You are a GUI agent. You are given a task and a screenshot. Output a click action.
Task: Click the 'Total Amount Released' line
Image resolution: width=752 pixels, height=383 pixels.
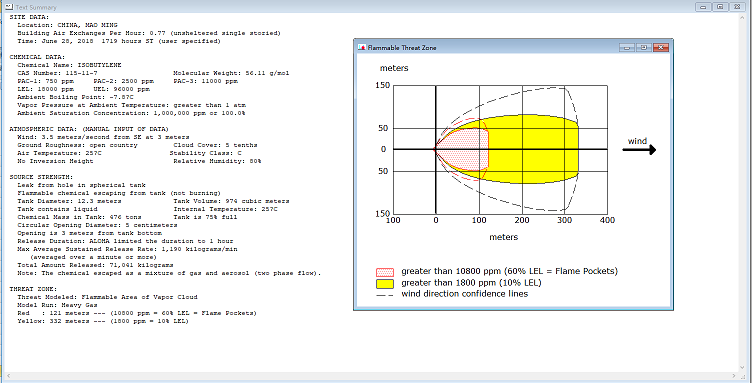(x=95, y=265)
